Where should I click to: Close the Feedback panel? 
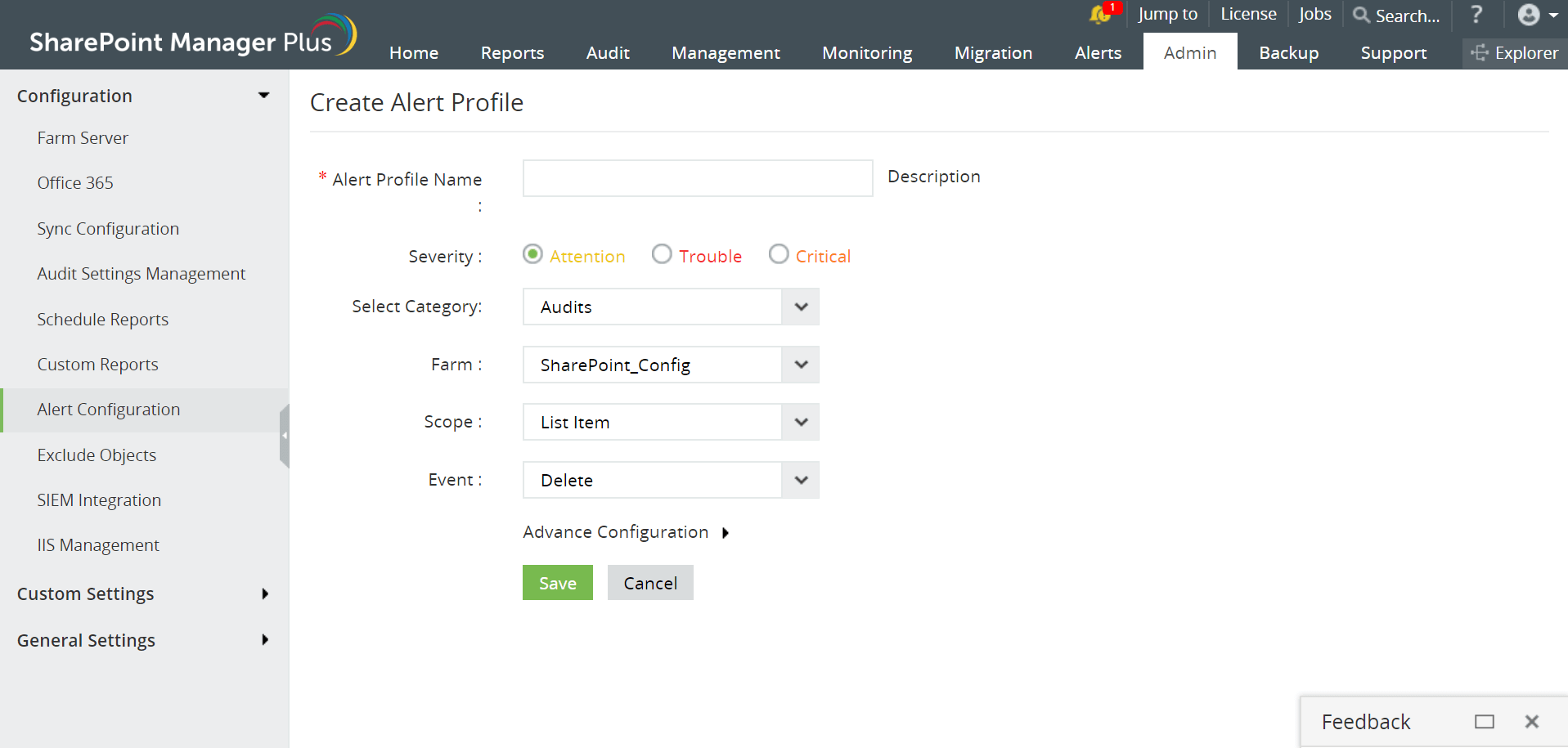click(1532, 722)
